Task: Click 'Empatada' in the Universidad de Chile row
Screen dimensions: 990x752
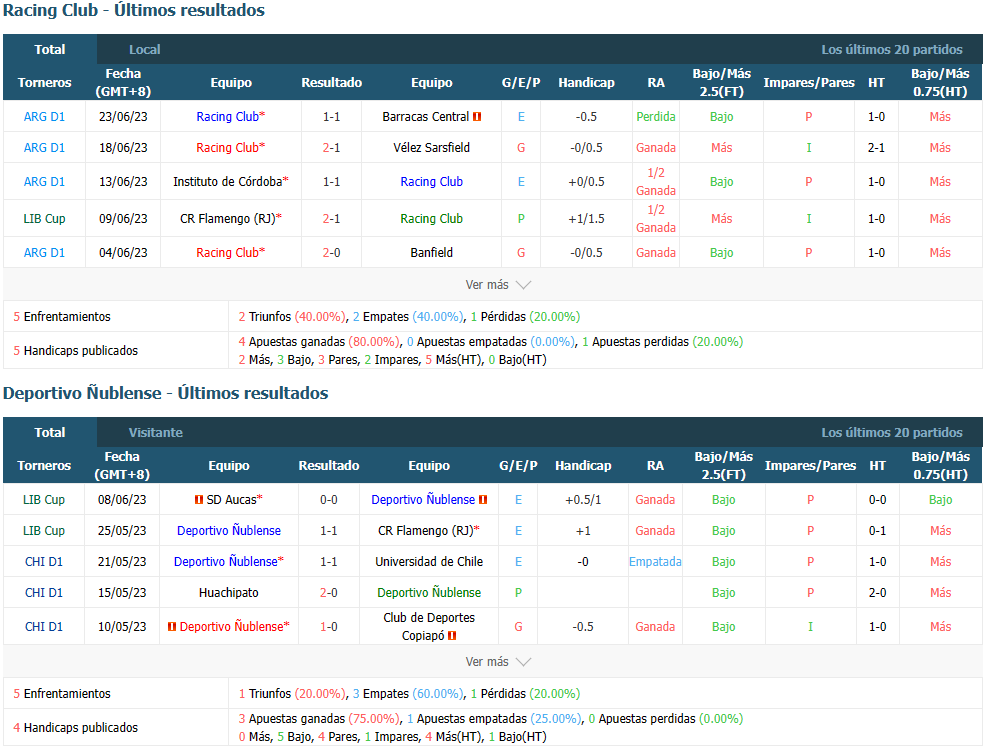Action: click(655, 562)
